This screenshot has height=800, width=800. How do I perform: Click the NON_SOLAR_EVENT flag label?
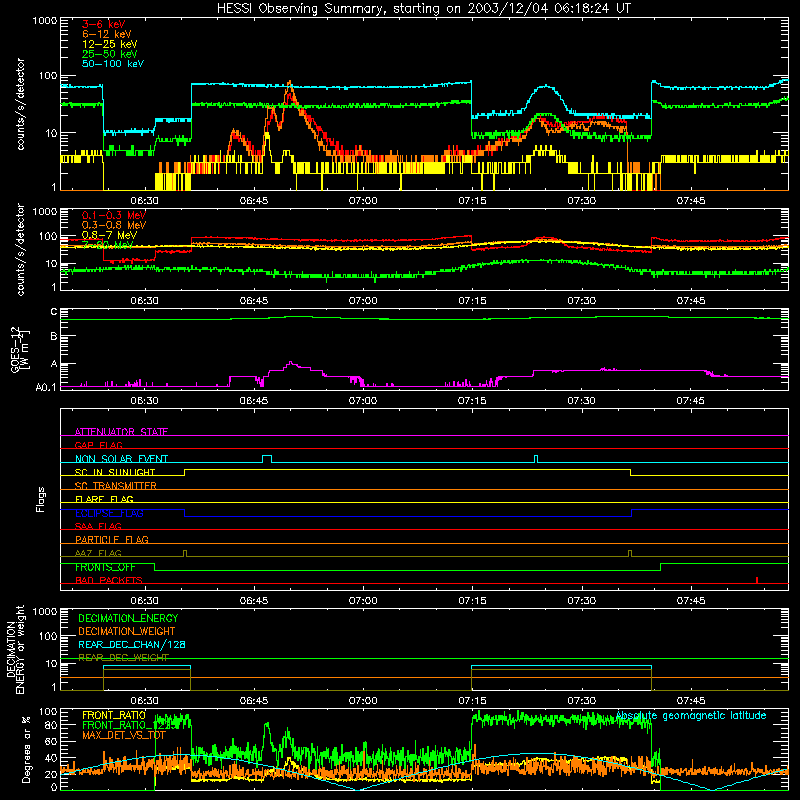tap(121, 459)
